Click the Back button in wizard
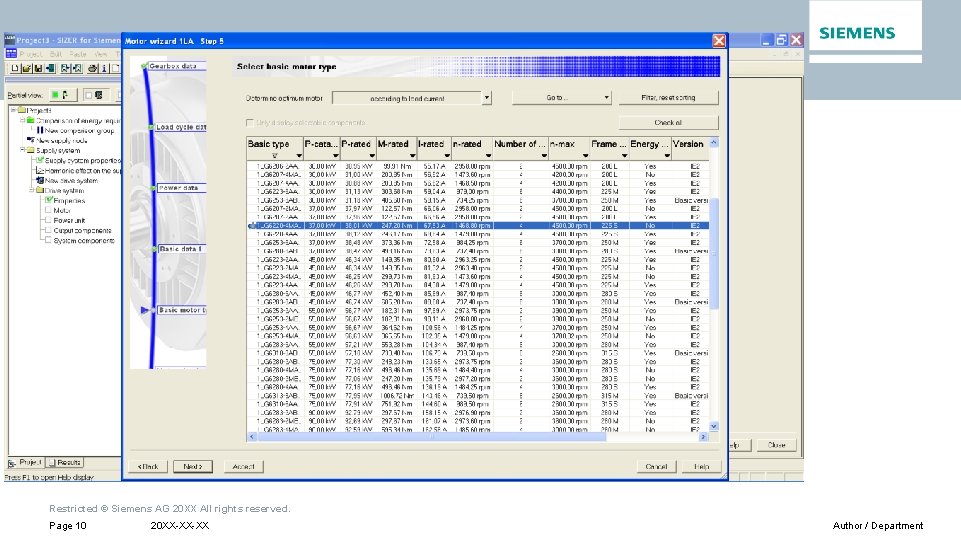 coord(148,466)
